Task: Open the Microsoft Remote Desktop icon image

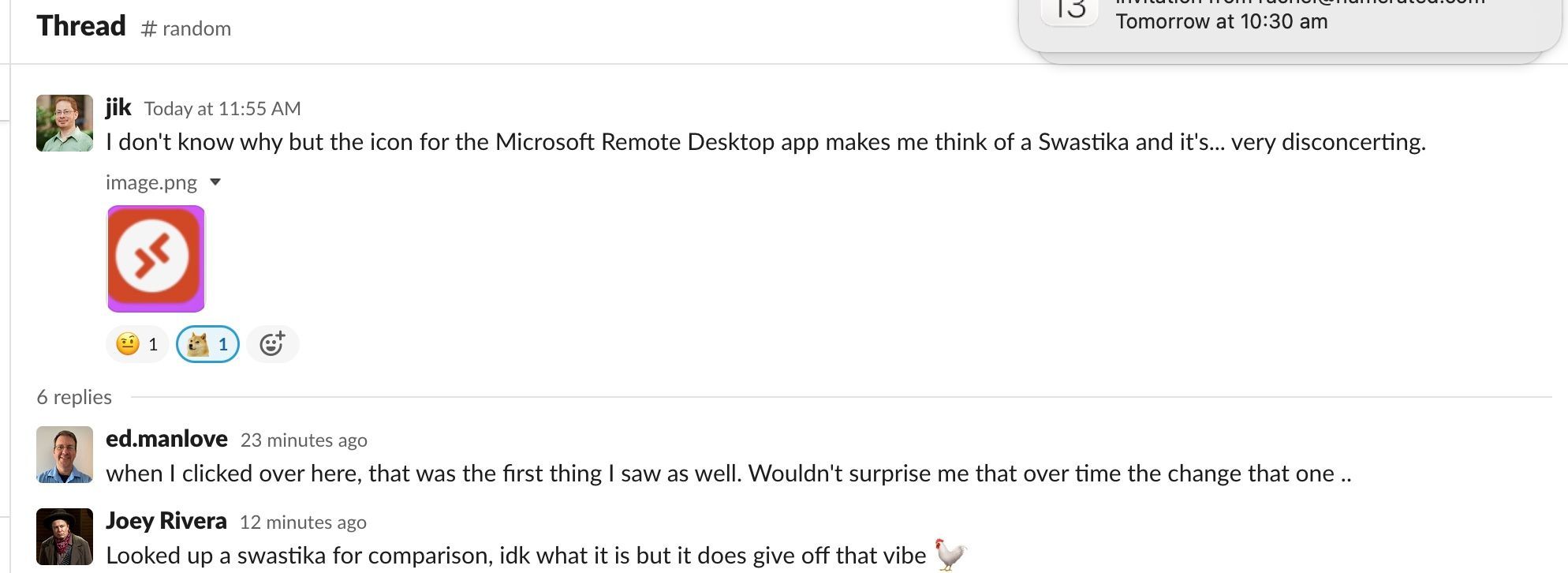Action: [156, 259]
